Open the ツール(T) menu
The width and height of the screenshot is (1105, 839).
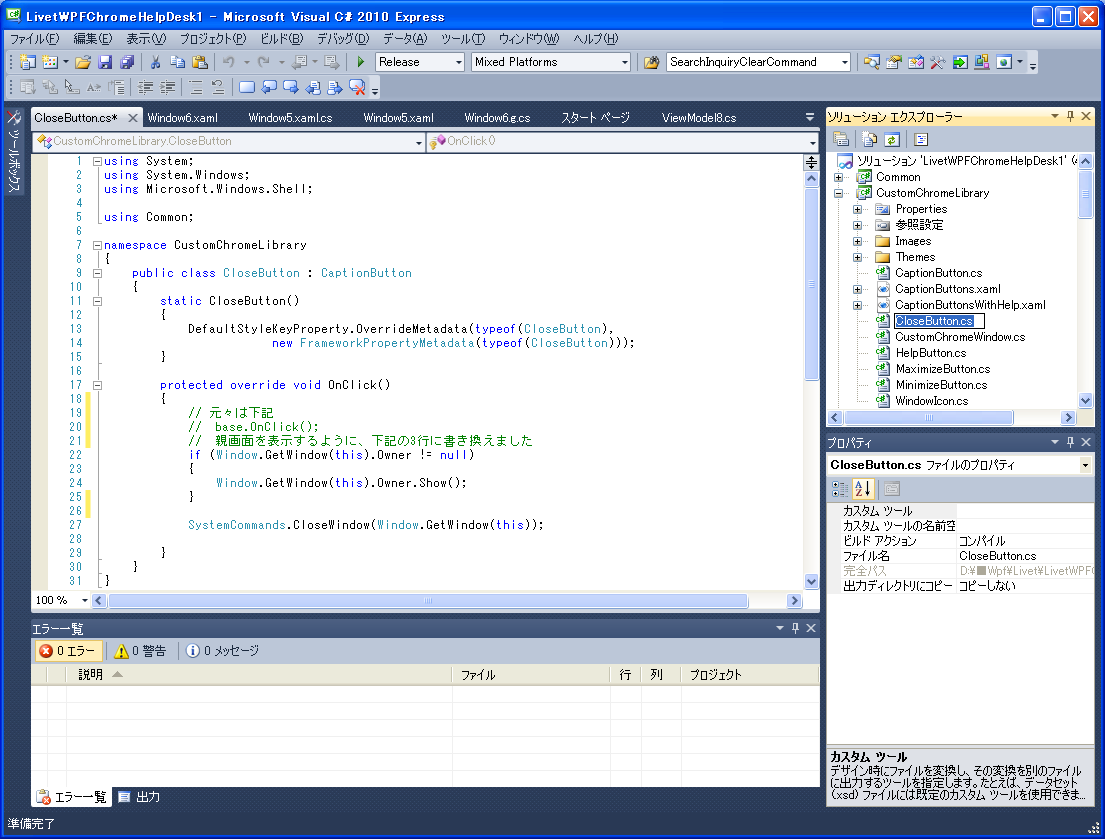pyautogui.click(x=463, y=39)
